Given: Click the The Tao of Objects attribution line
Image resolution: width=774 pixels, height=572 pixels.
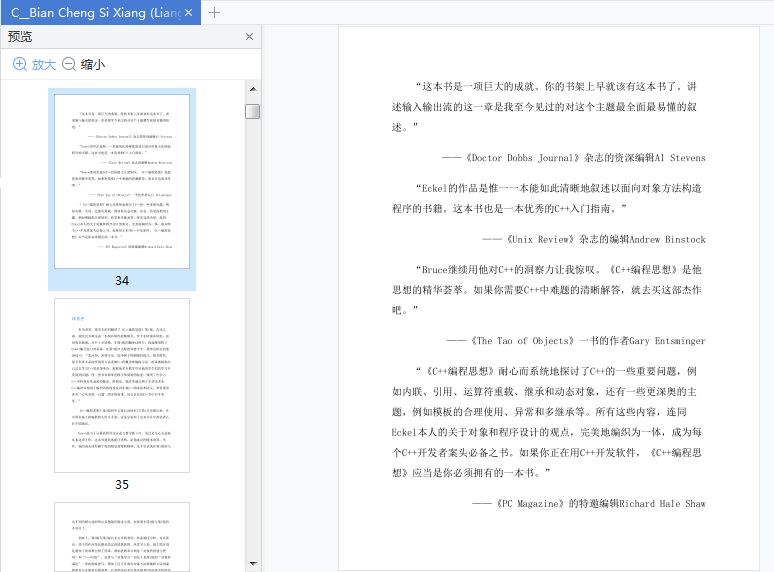Looking at the screenshot, I should 576,341.
